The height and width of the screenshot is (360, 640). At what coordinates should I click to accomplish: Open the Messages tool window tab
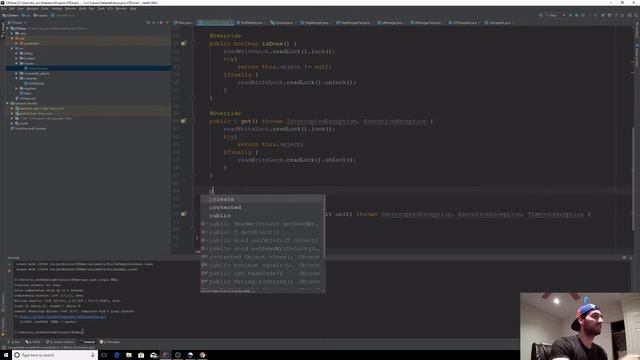point(110,342)
